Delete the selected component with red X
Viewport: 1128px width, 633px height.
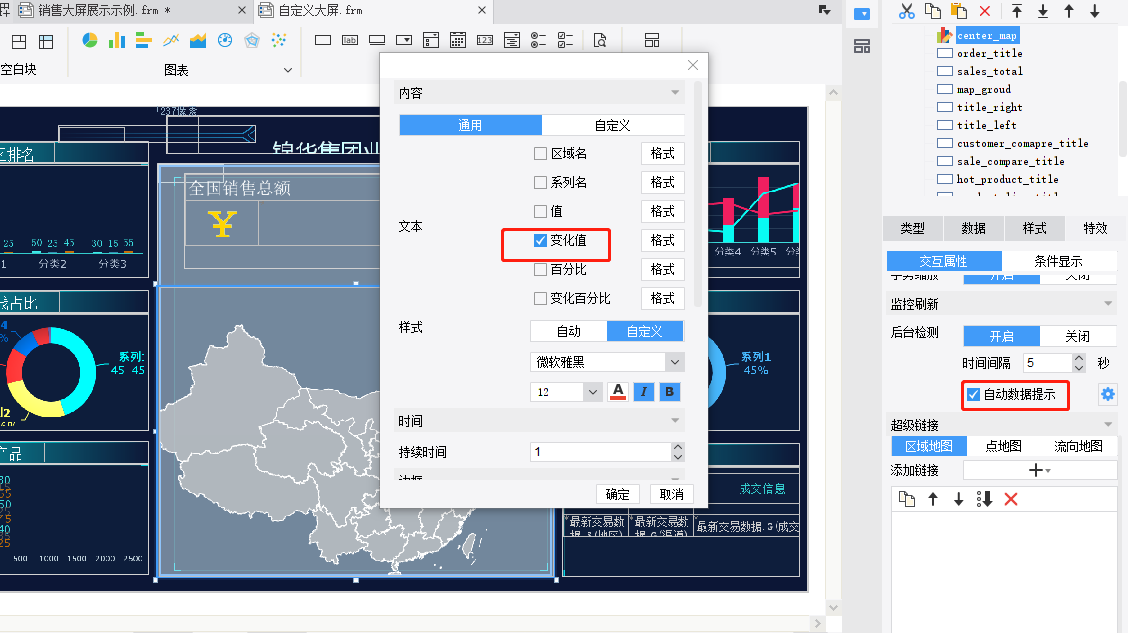985,11
